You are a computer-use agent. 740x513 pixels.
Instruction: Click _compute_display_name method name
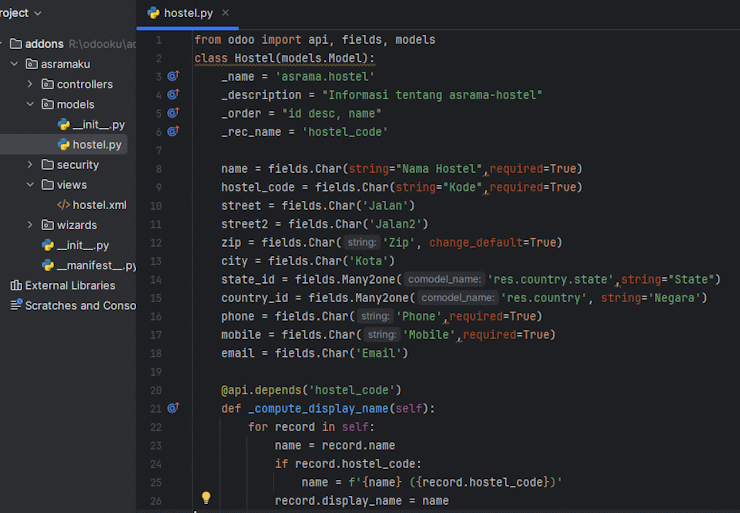coord(319,408)
